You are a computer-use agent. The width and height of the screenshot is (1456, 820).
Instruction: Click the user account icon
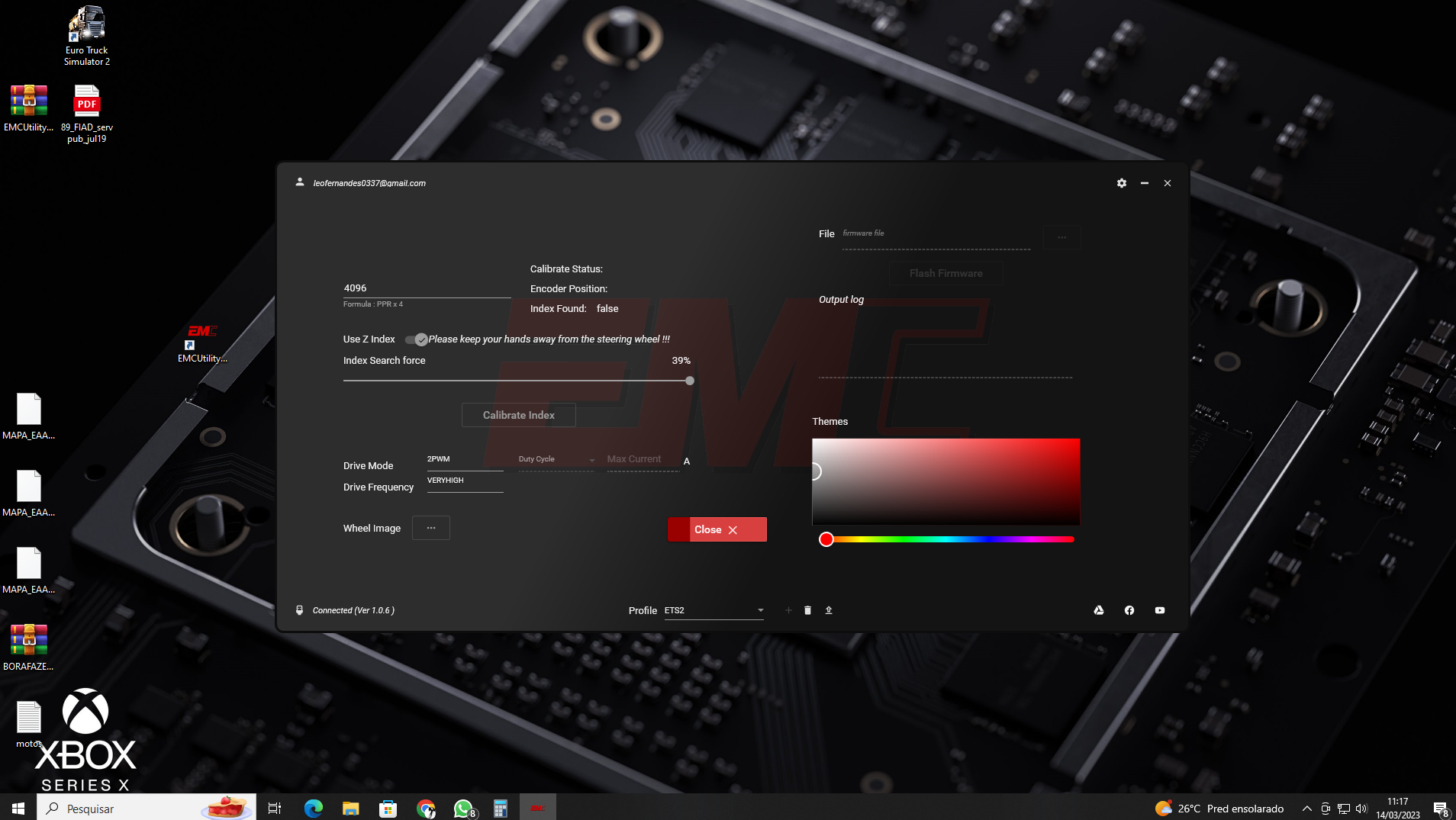coord(300,182)
